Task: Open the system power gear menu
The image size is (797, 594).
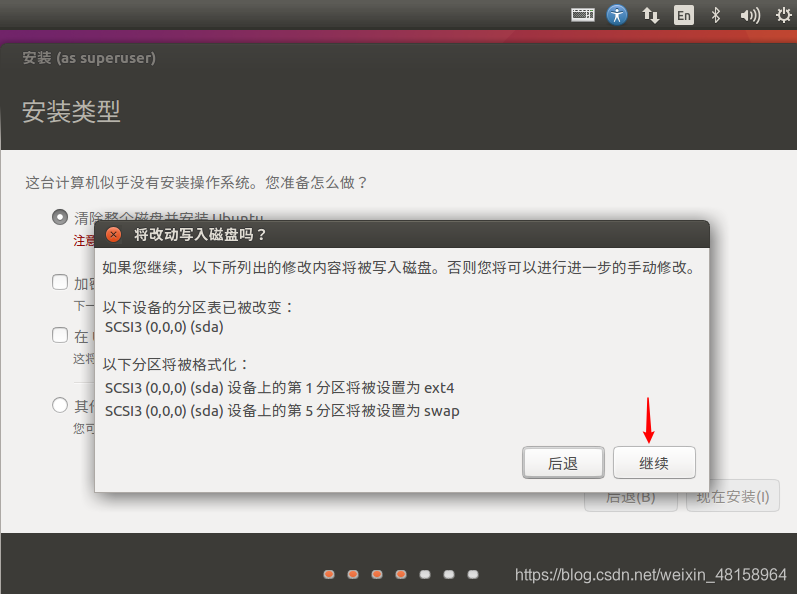Action: 783,15
